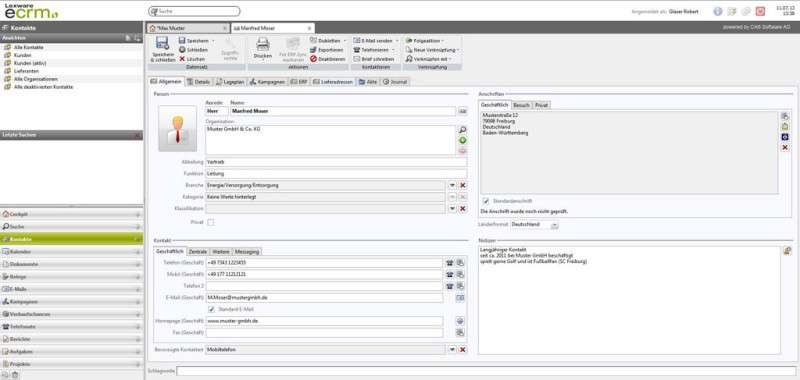This screenshot has width=800, height=380.
Task: Clear the Klassifikation field with red X
Action: pos(463,209)
